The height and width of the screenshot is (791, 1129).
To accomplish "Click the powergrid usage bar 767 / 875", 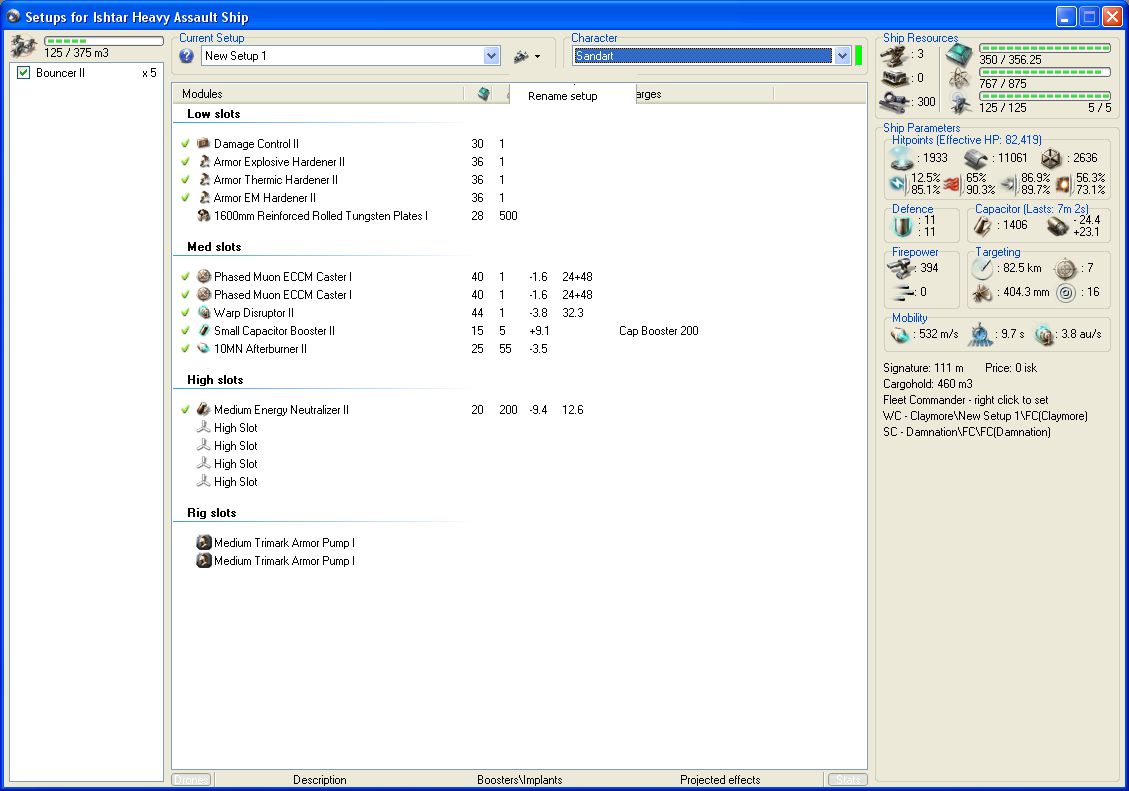I will tap(1044, 72).
